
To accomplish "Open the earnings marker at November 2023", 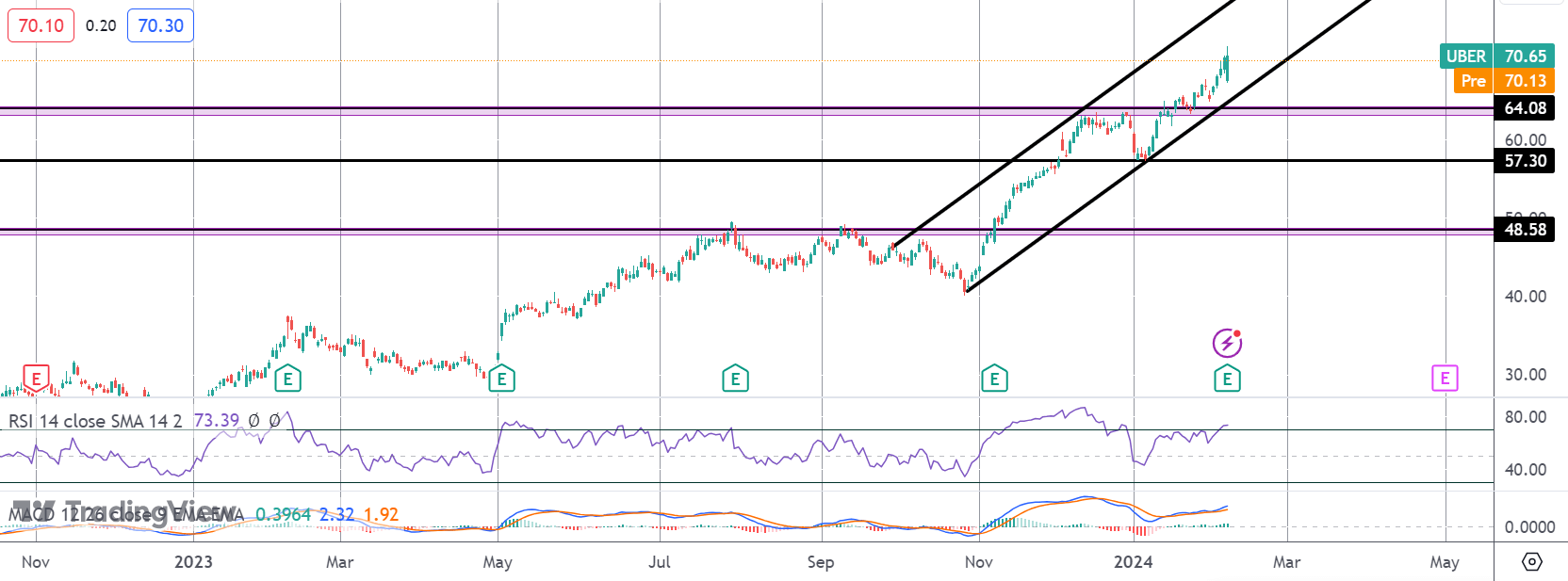I will (x=994, y=379).
